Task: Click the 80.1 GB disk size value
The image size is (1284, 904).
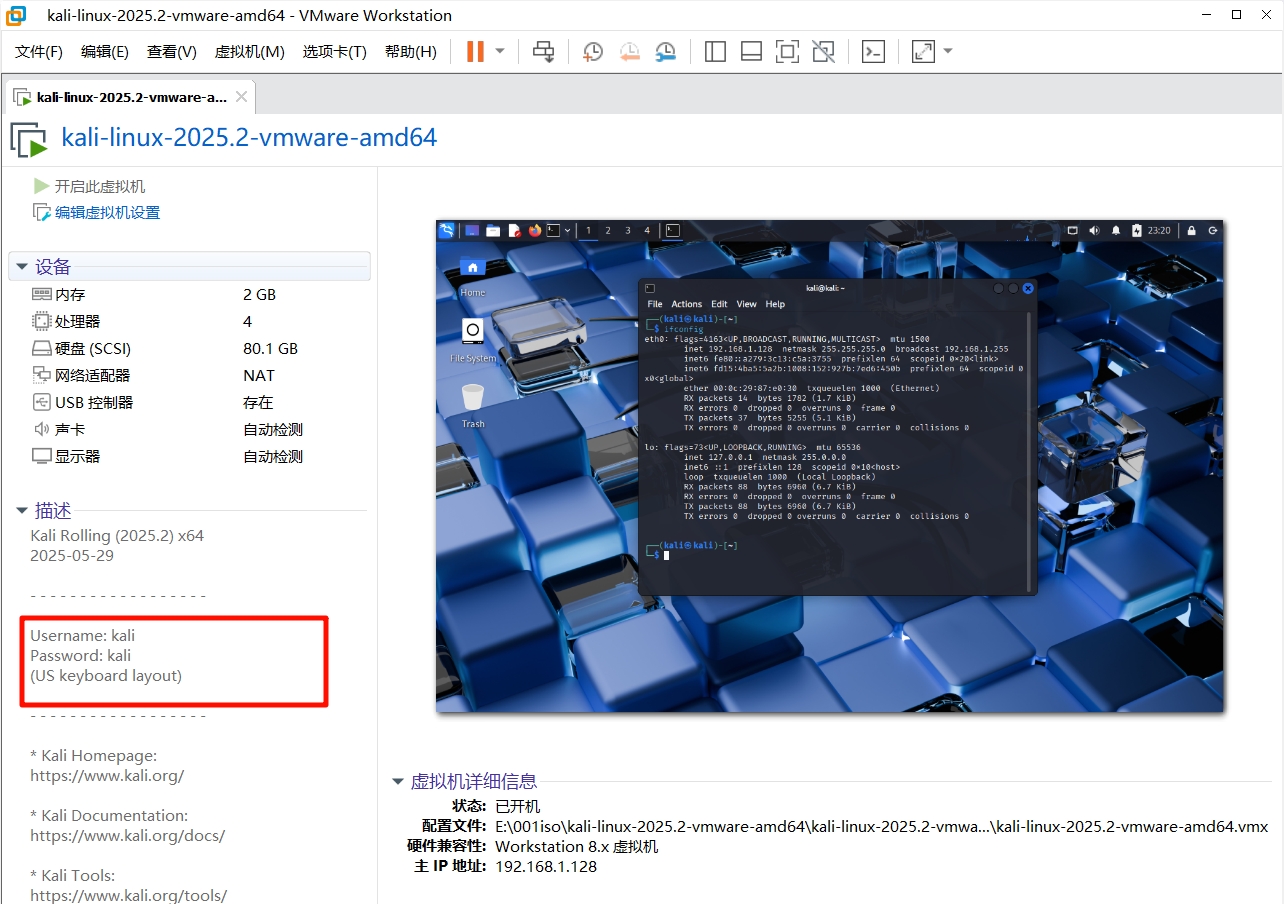Action: click(x=270, y=348)
